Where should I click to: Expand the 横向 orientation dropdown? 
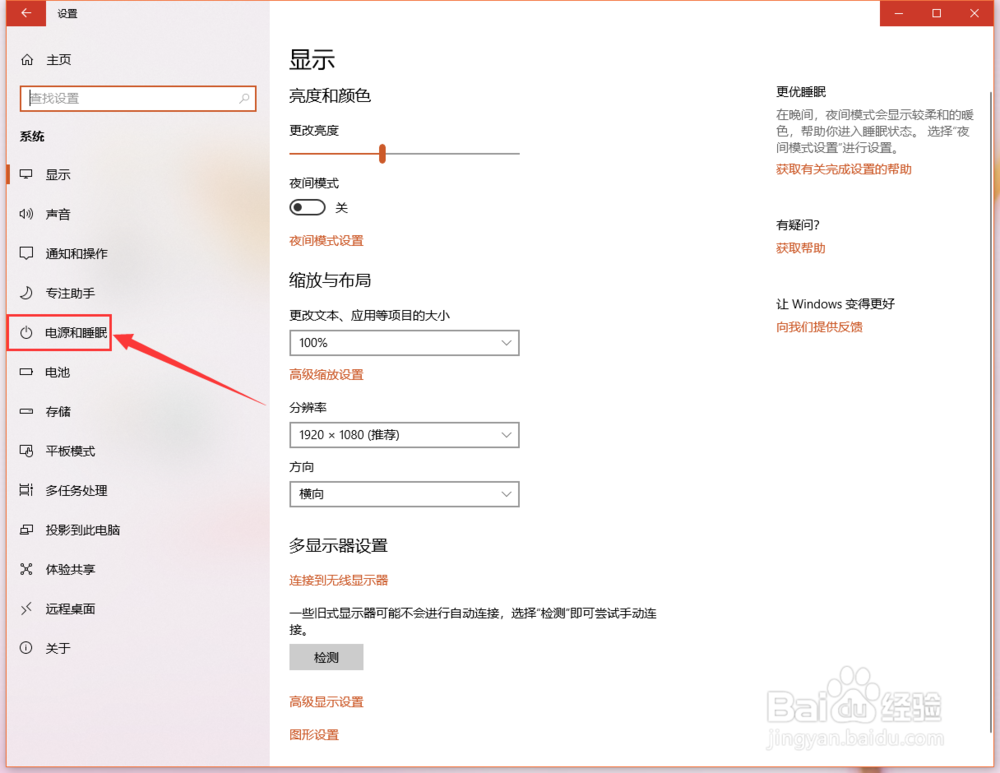click(404, 494)
